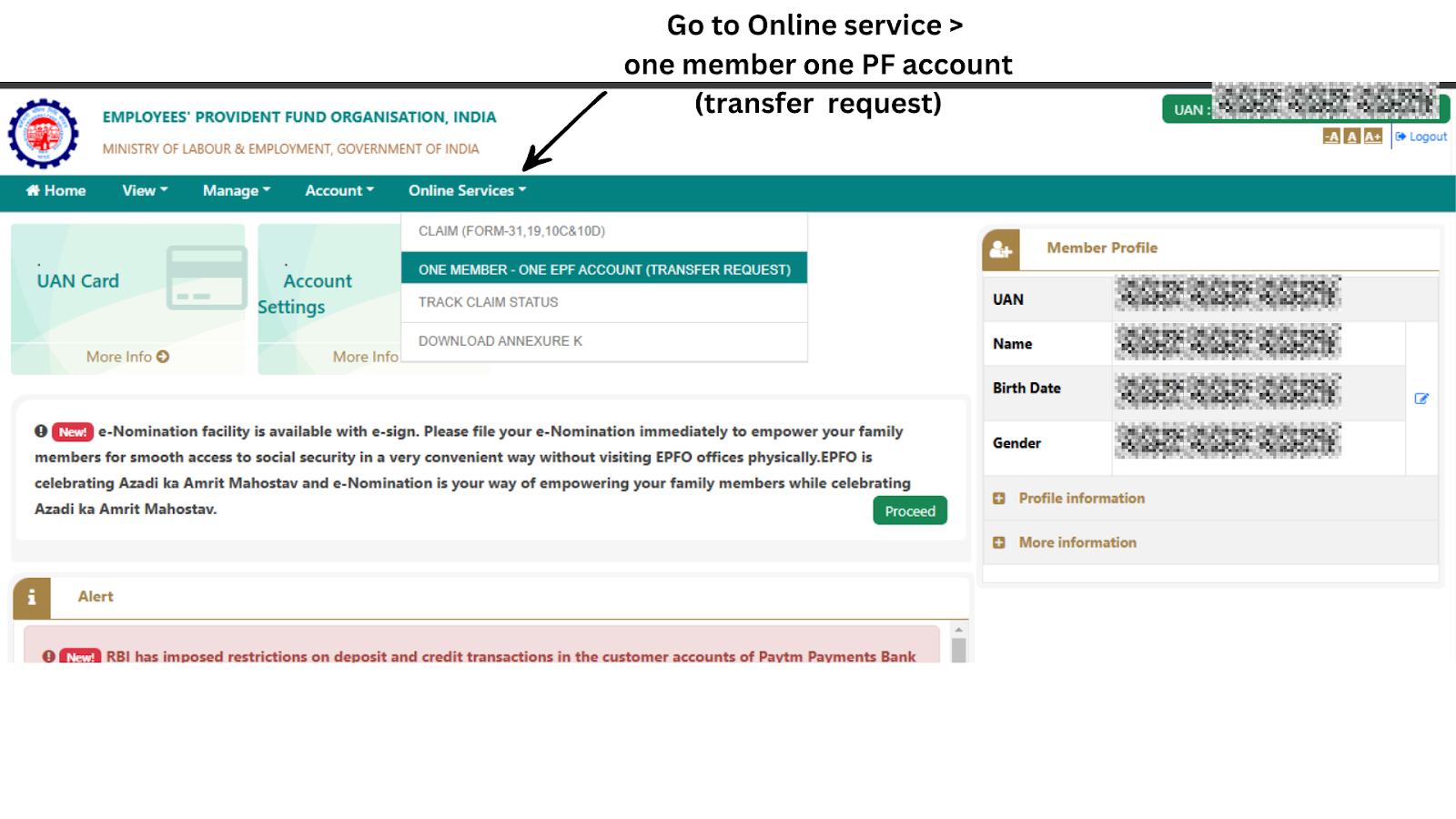
Task: Select TRACK CLAIM STATUS from Online Services
Action: 488,302
